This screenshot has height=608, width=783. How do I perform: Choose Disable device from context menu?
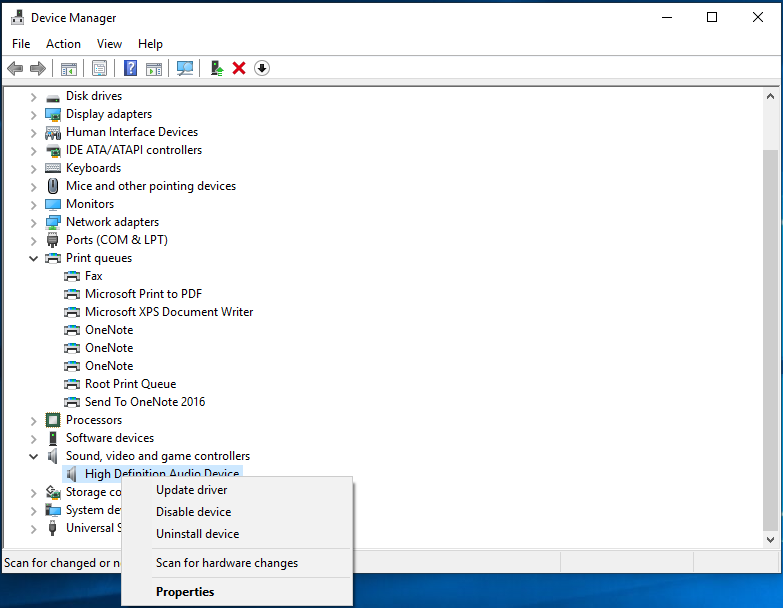point(237,512)
